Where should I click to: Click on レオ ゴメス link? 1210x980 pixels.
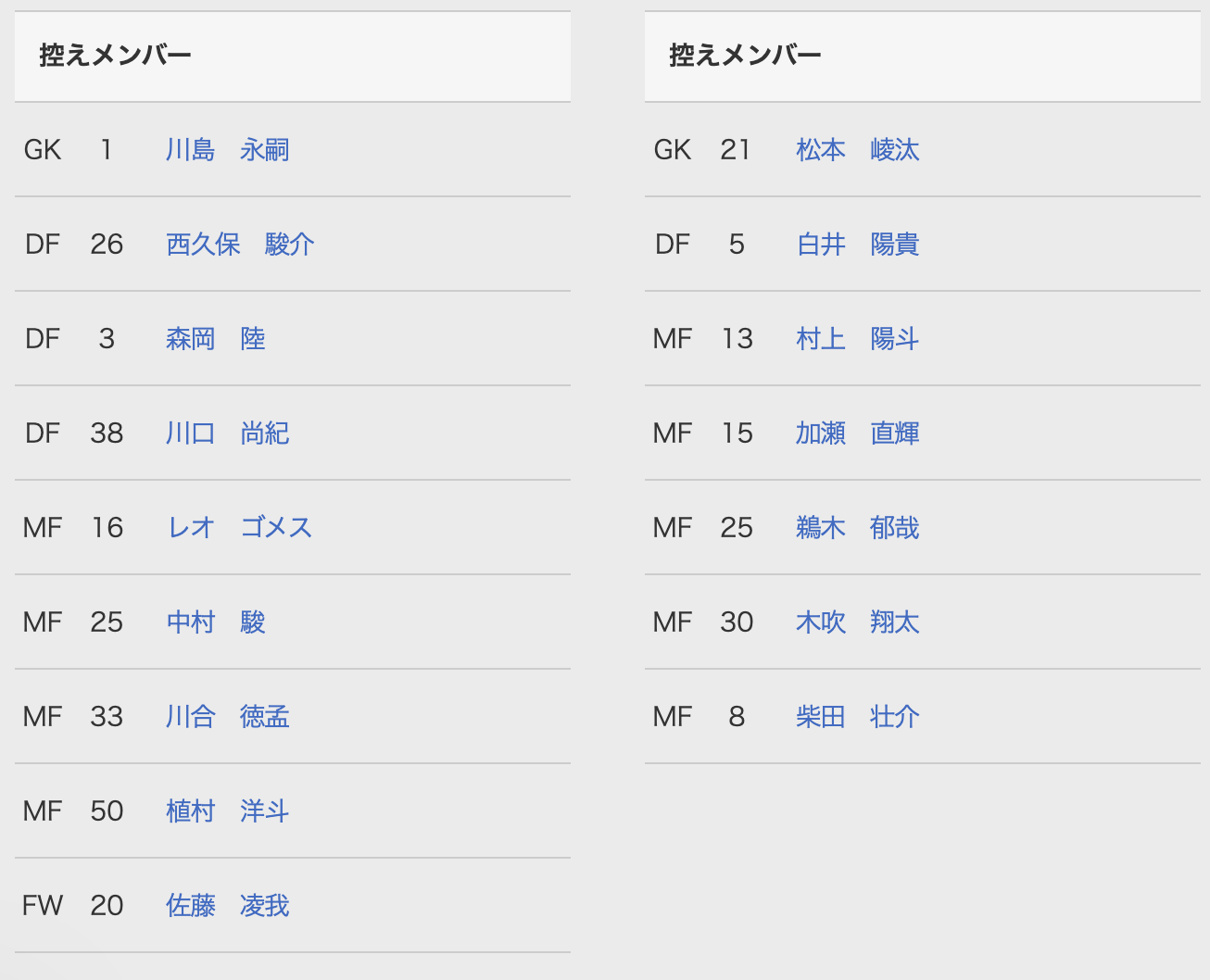[239, 528]
